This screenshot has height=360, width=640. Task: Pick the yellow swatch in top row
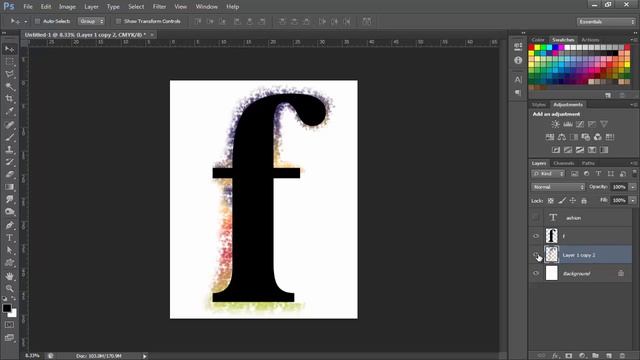[537, 47]
